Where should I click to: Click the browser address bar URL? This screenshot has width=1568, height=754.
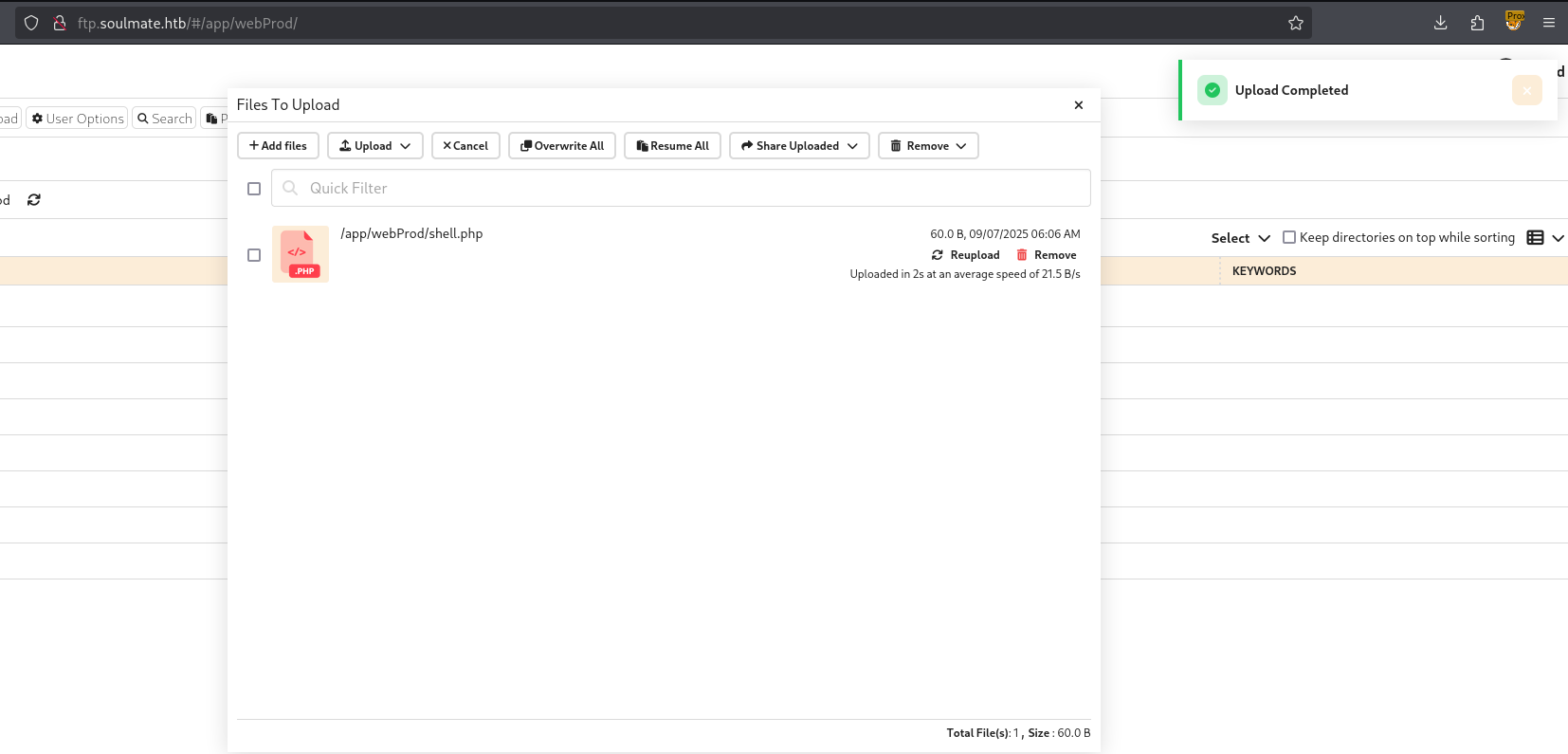tap(188, 23)
